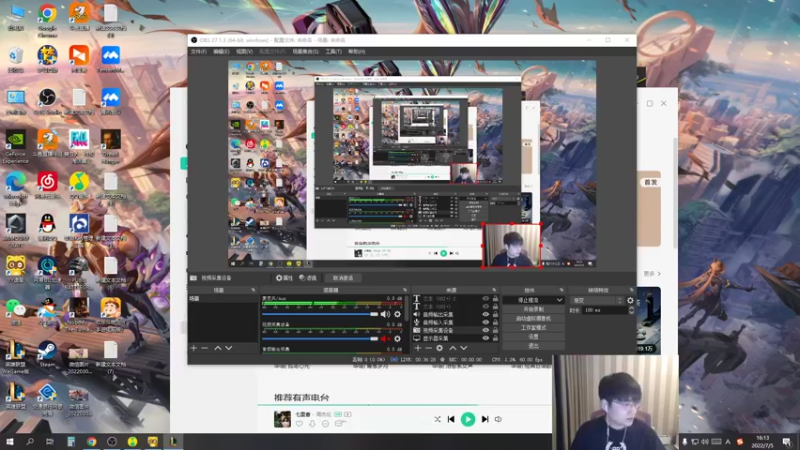The width and height of the screenshot is (800, 450).
Task: Adjust the Mic/Aux volume slider
Action: tap(320, 314)
